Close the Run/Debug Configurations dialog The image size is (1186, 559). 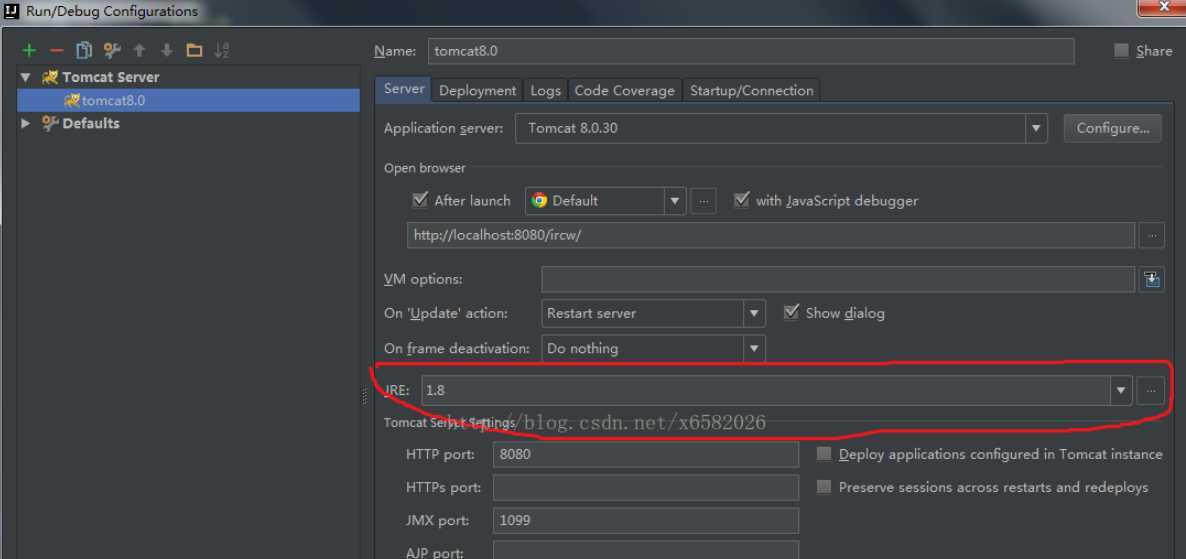(1163, 8)
